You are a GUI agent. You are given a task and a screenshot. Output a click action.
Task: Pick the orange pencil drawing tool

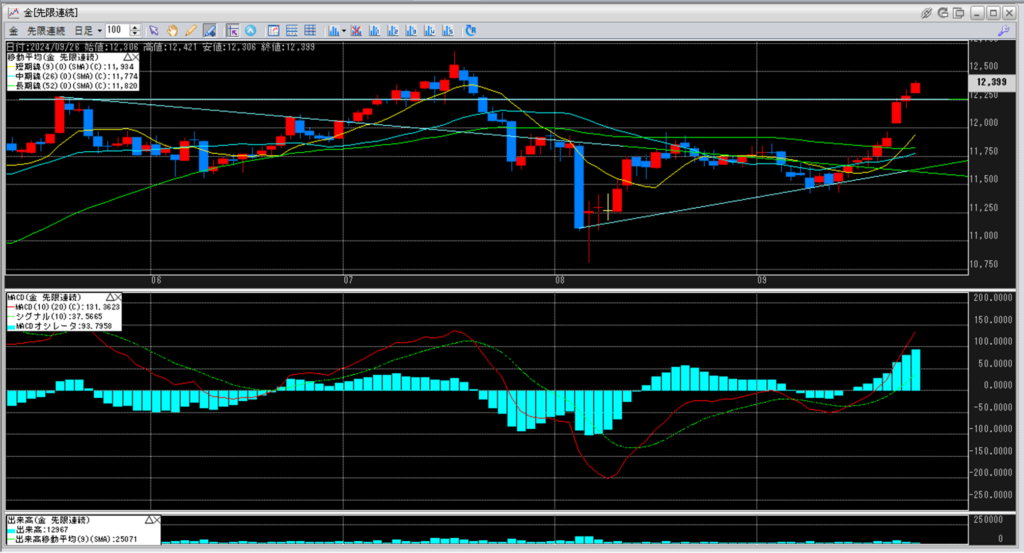click(x=191, y=31)
